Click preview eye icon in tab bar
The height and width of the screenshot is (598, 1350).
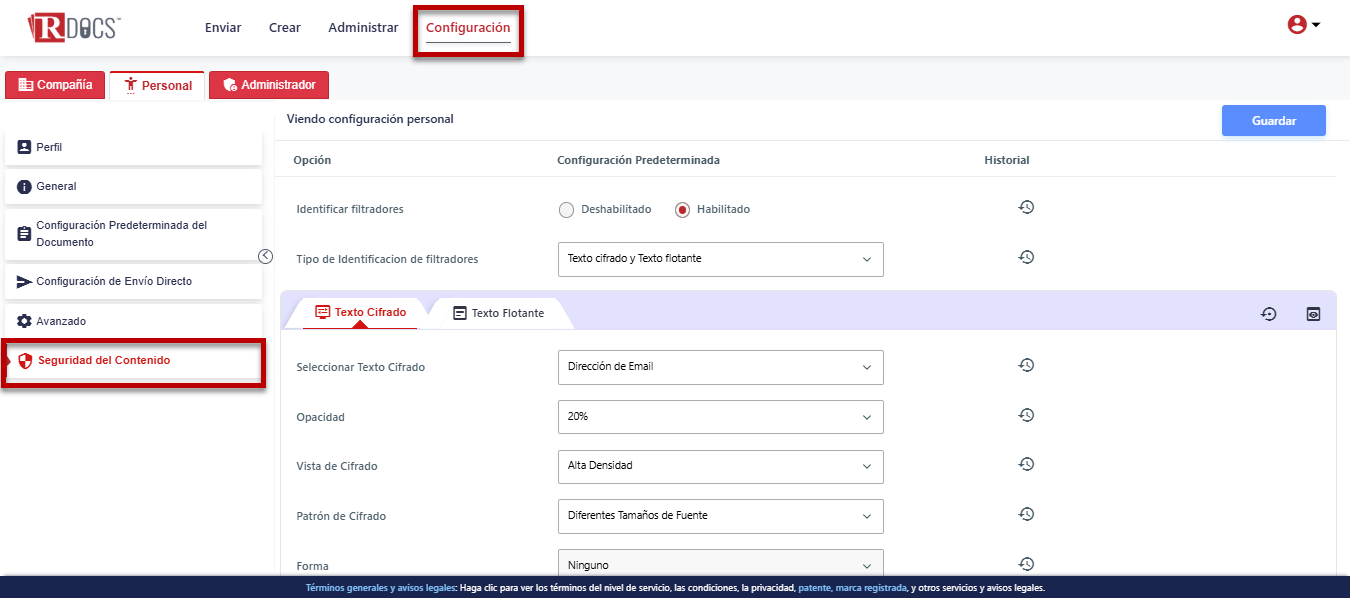tap(1313, 314)
